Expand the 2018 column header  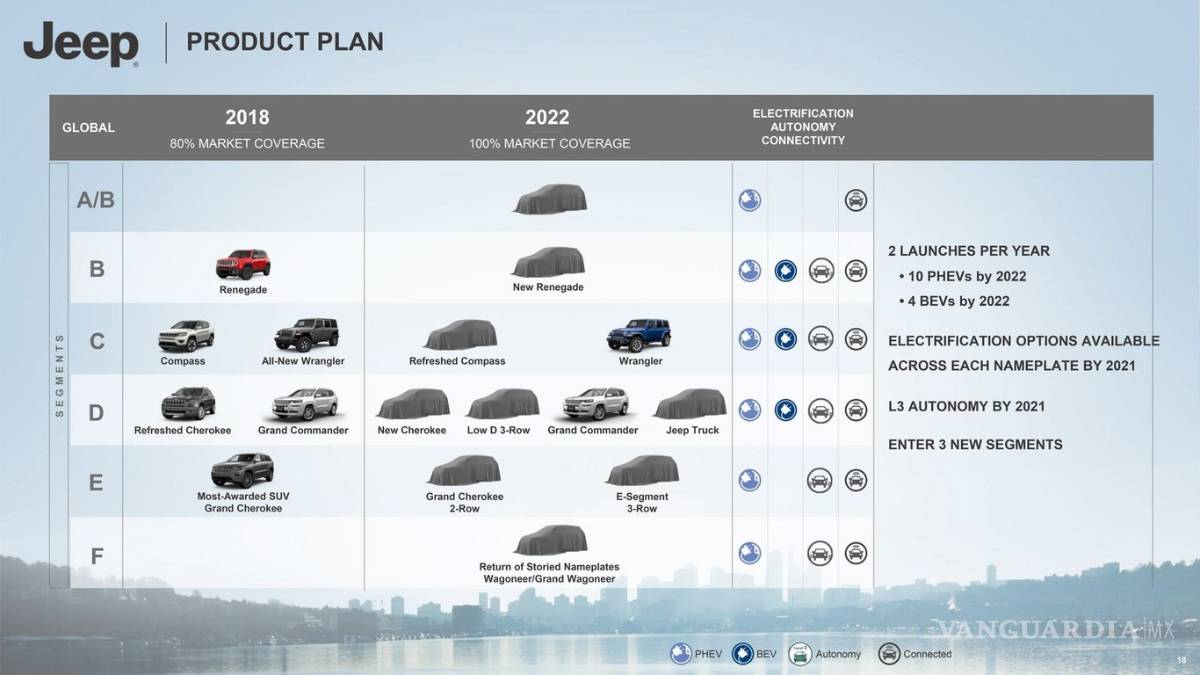click(x=247, y=117)
